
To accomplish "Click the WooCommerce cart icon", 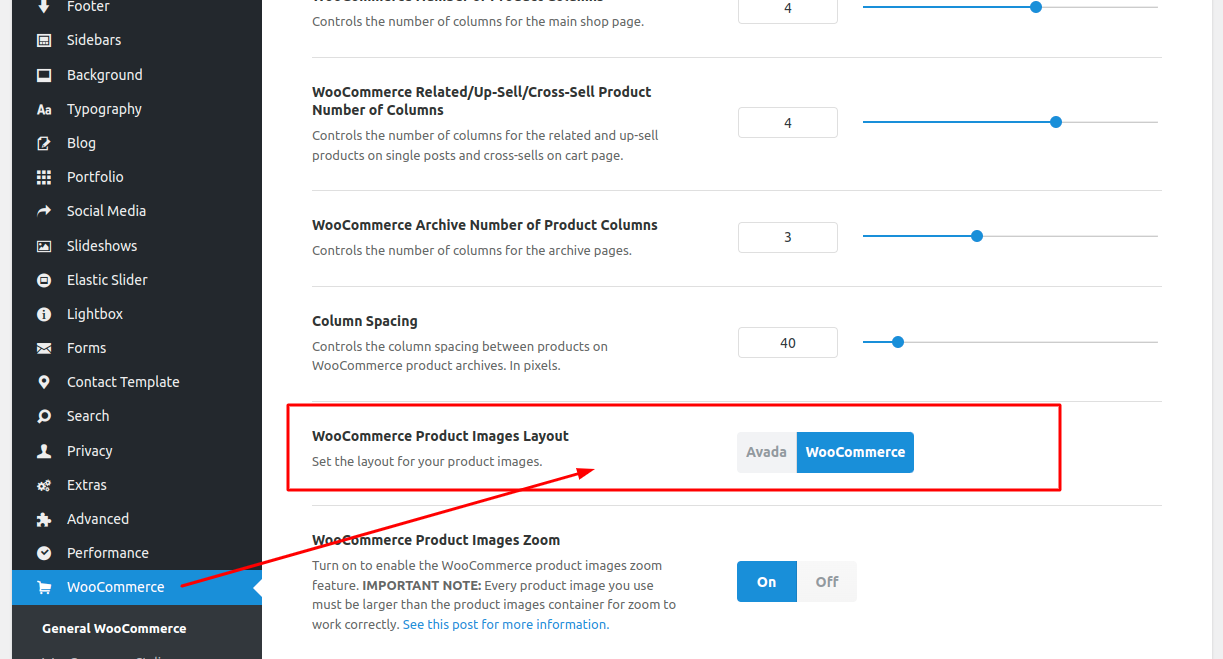I will (43, 587).
